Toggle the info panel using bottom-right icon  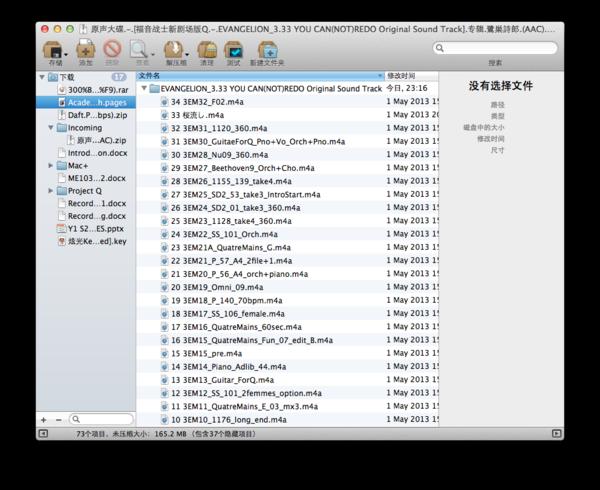[x=556, y=433]
